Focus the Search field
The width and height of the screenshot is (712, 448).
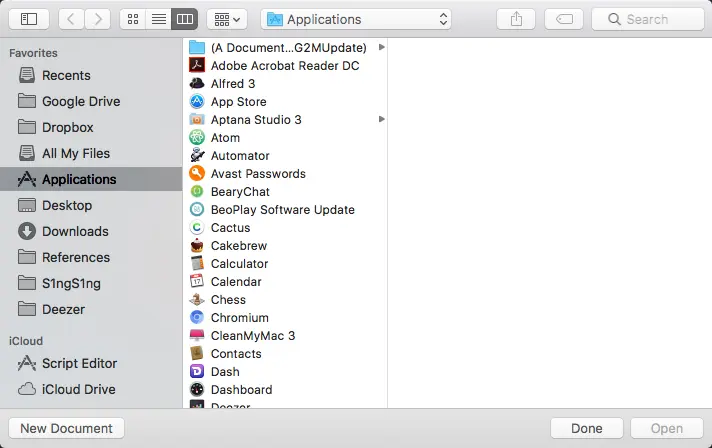point(648,19)
